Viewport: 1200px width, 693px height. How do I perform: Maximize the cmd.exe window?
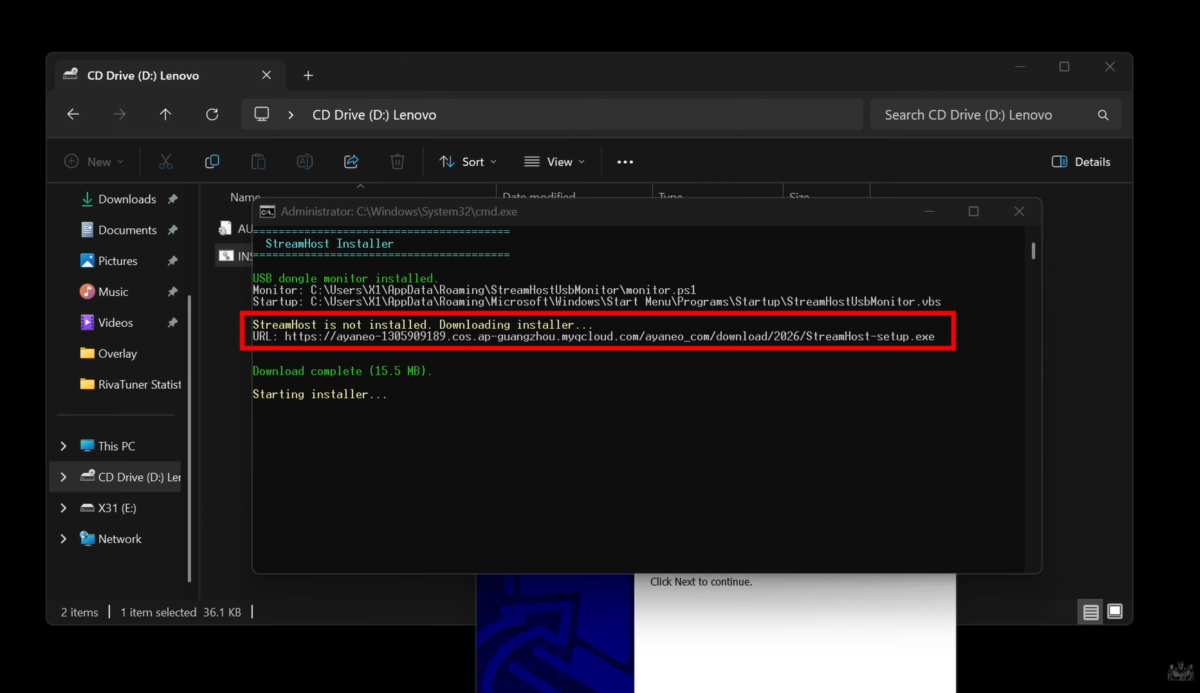(974, 211)
